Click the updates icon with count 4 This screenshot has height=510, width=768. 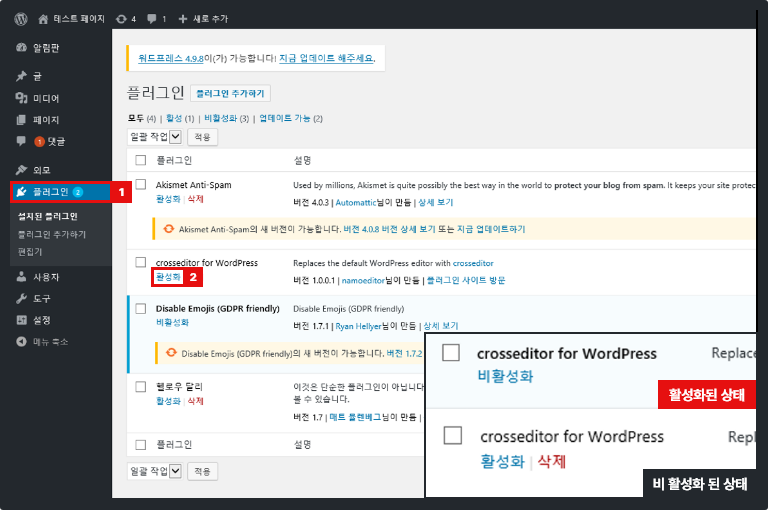coord(121,19)
